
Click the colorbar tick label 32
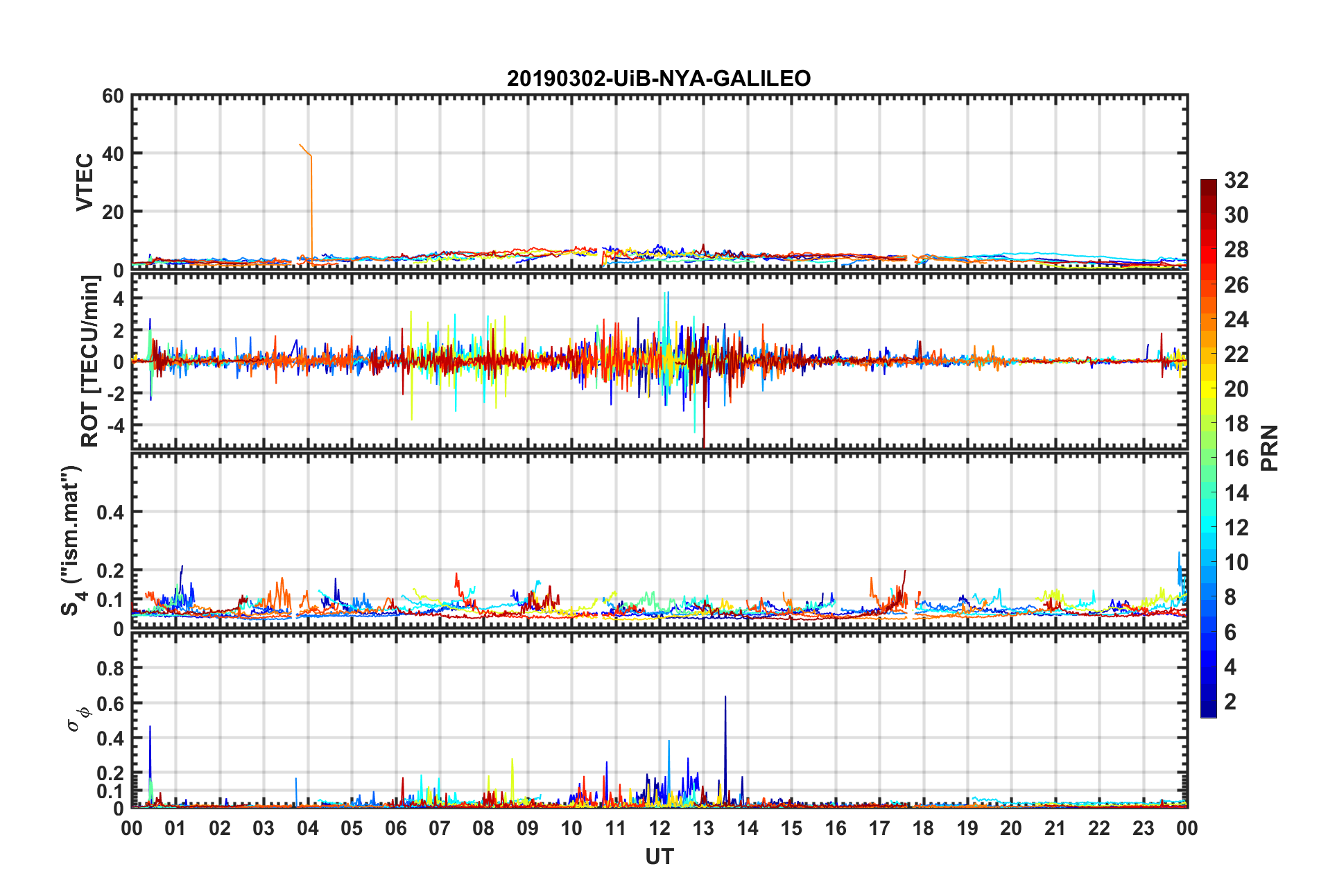point(1236,180)
